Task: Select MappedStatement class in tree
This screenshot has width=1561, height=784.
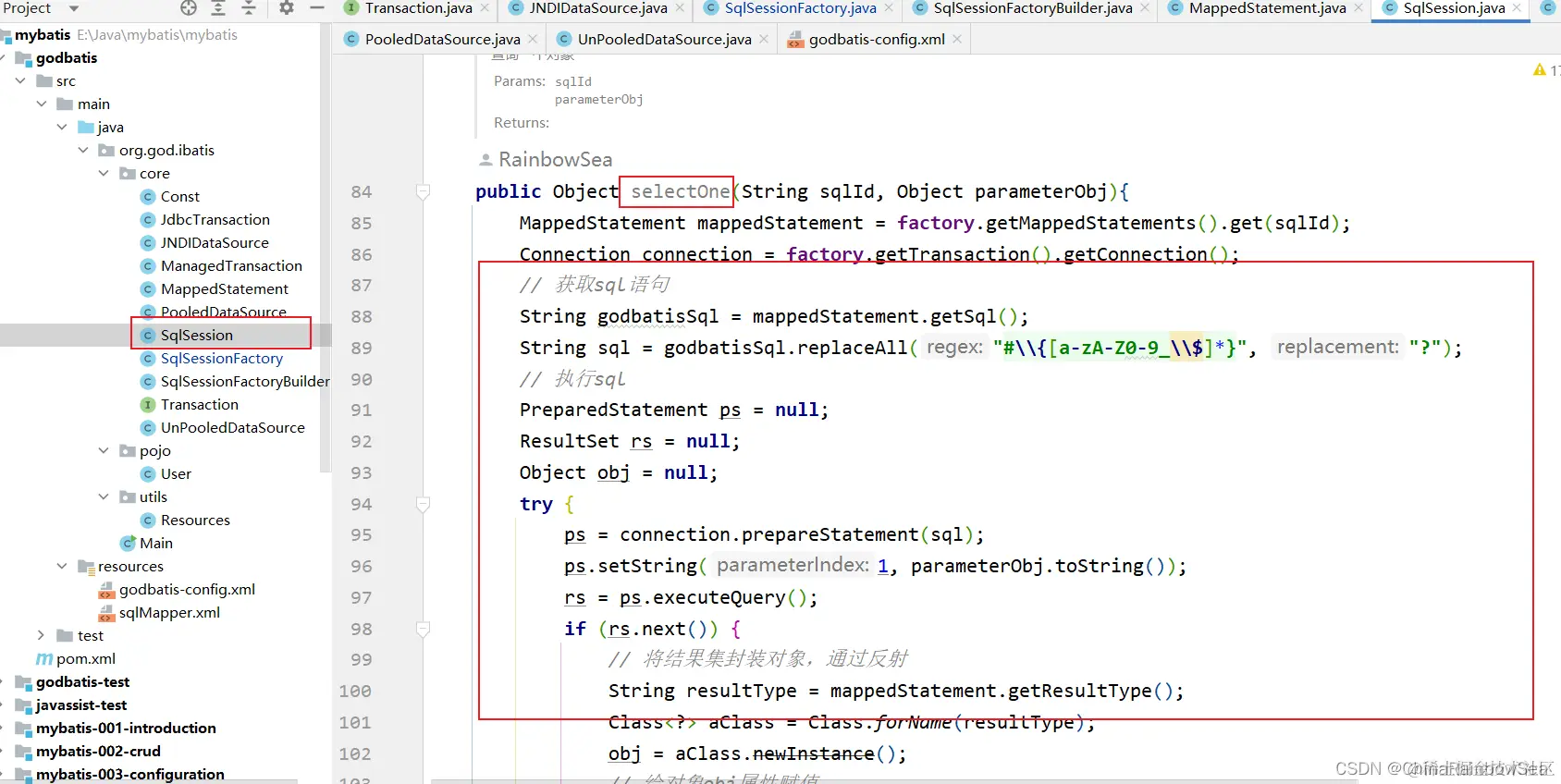Action: point(224,288)
